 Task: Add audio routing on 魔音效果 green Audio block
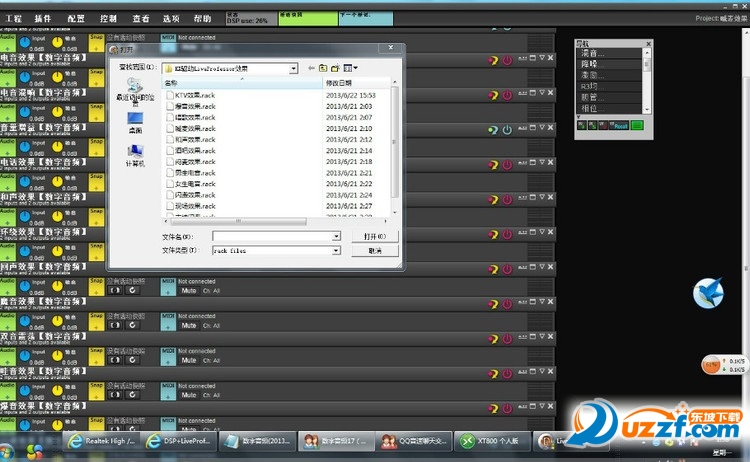pos(8,321)
